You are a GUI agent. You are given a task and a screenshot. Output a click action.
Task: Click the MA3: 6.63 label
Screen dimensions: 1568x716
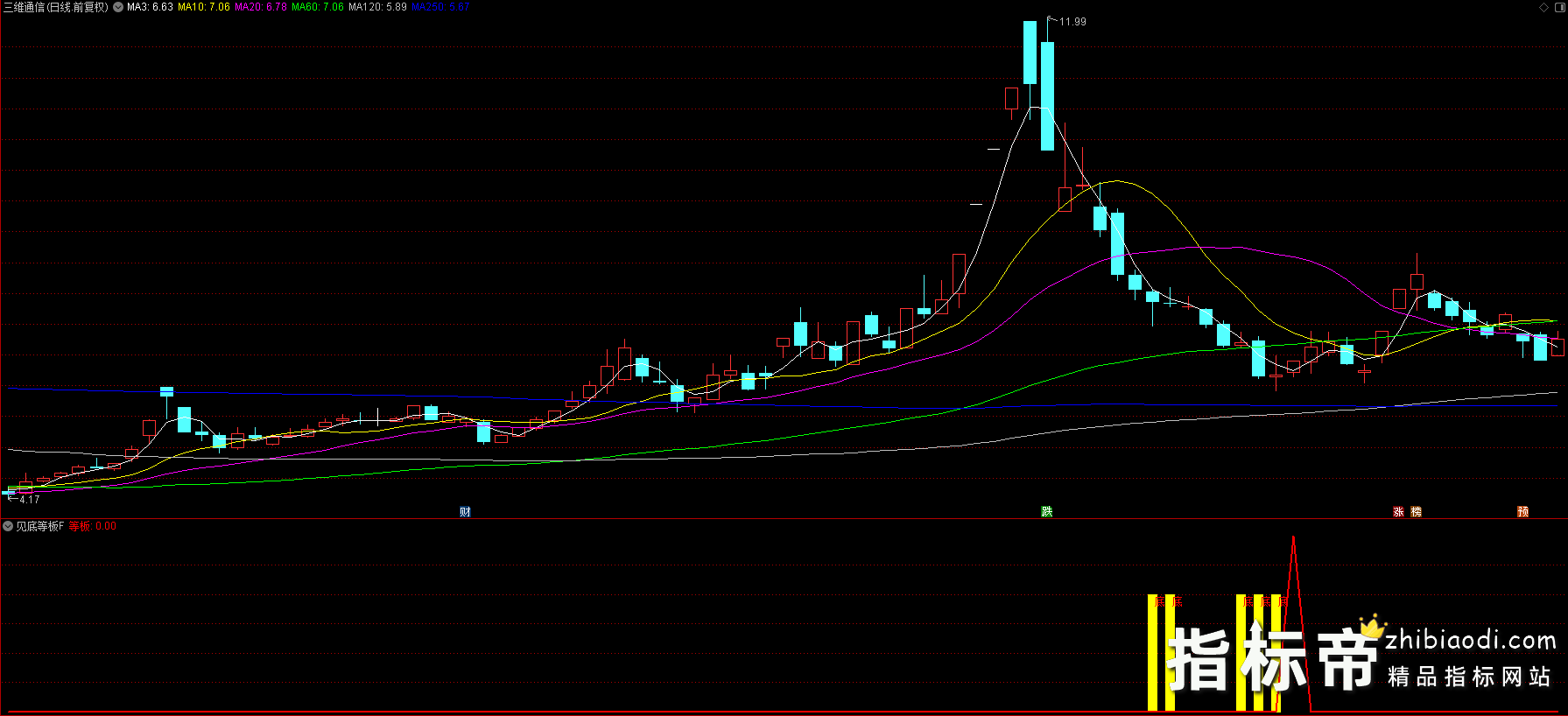click(x=150, y=7)
